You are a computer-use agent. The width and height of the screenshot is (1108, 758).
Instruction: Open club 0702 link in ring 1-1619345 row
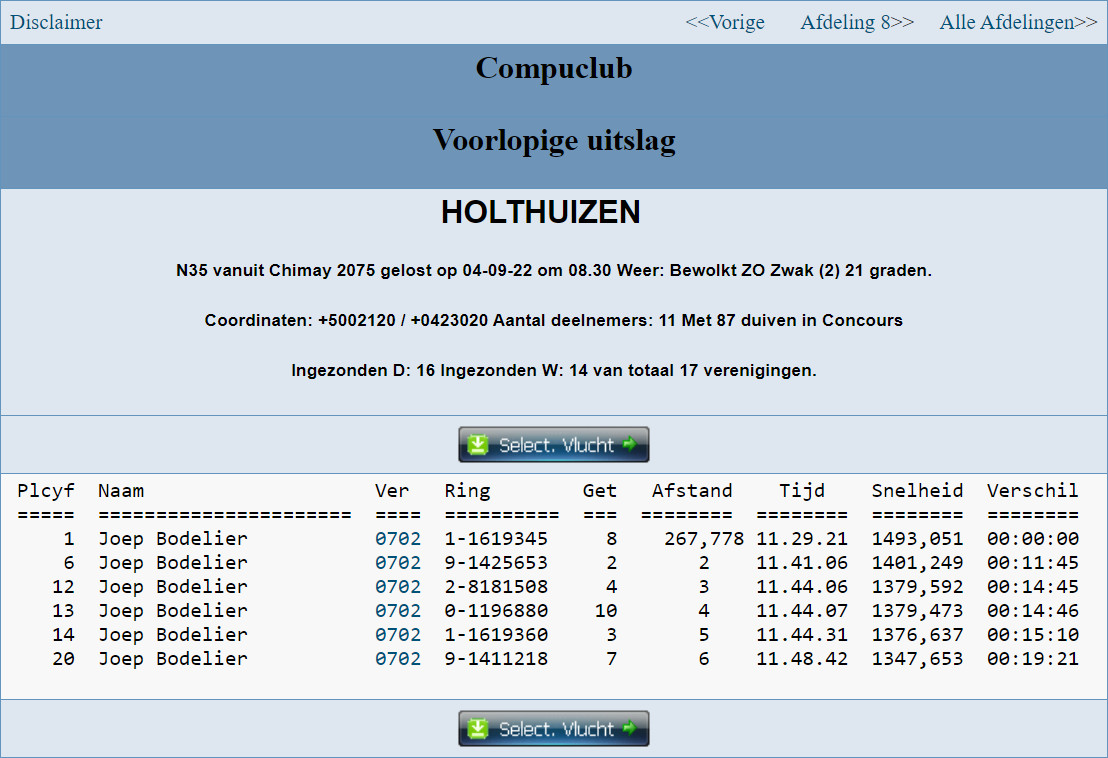pyautogui.click(x=398, y=539)
